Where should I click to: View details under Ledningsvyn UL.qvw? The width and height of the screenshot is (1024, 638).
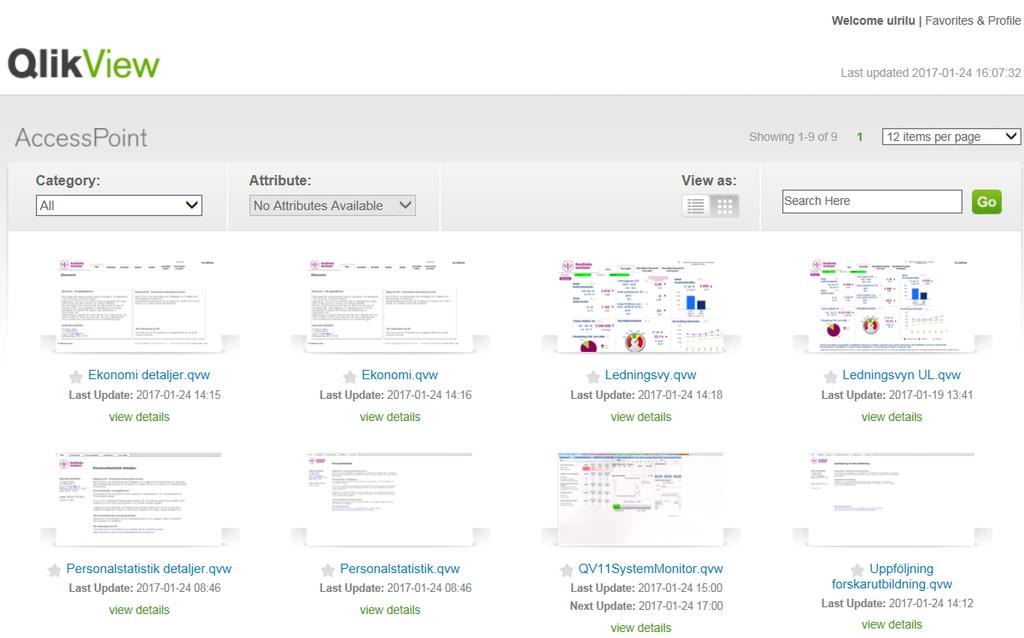point(891,417)
